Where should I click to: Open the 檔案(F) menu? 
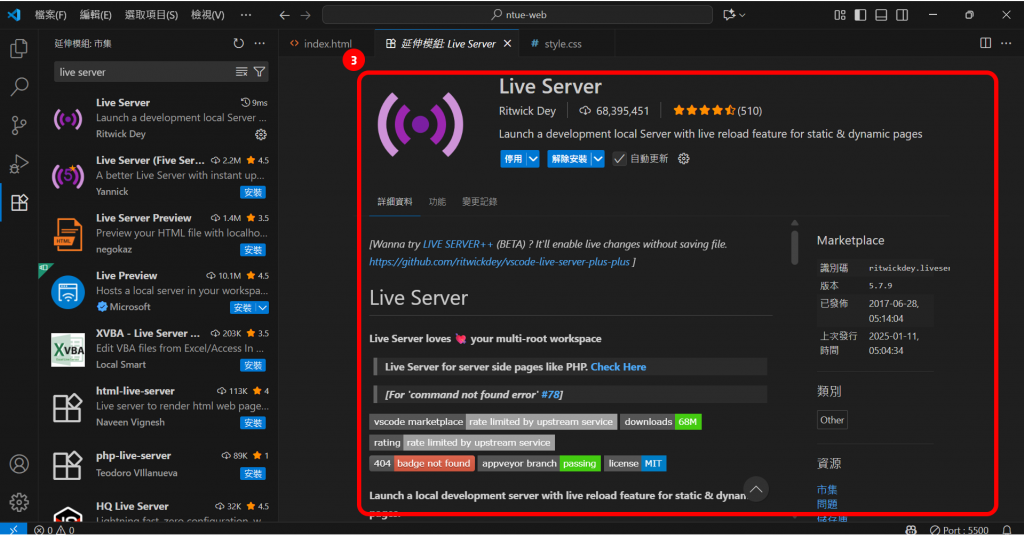pyautogui.click(x=50, y=14)
